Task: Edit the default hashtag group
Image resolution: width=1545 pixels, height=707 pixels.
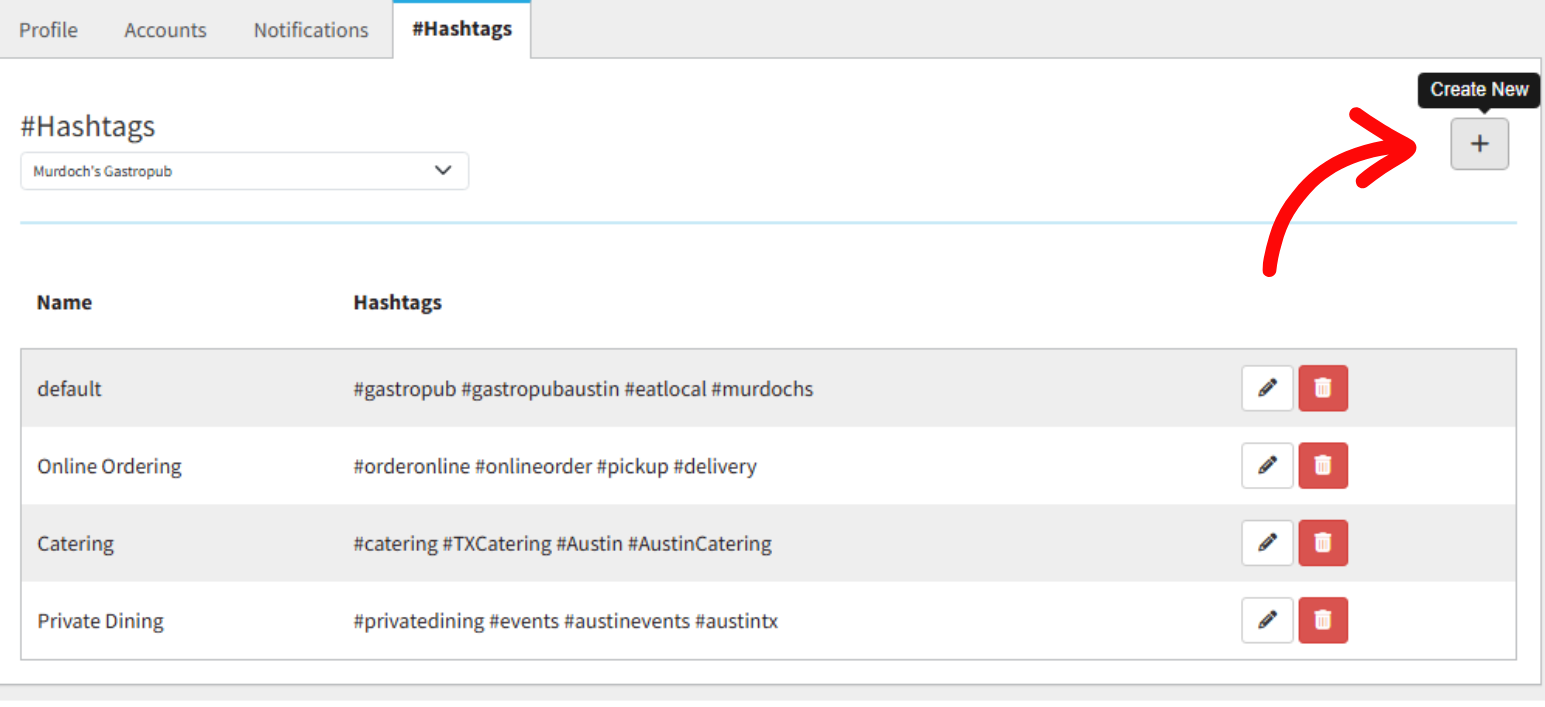Action: [x=1267, y=388]
